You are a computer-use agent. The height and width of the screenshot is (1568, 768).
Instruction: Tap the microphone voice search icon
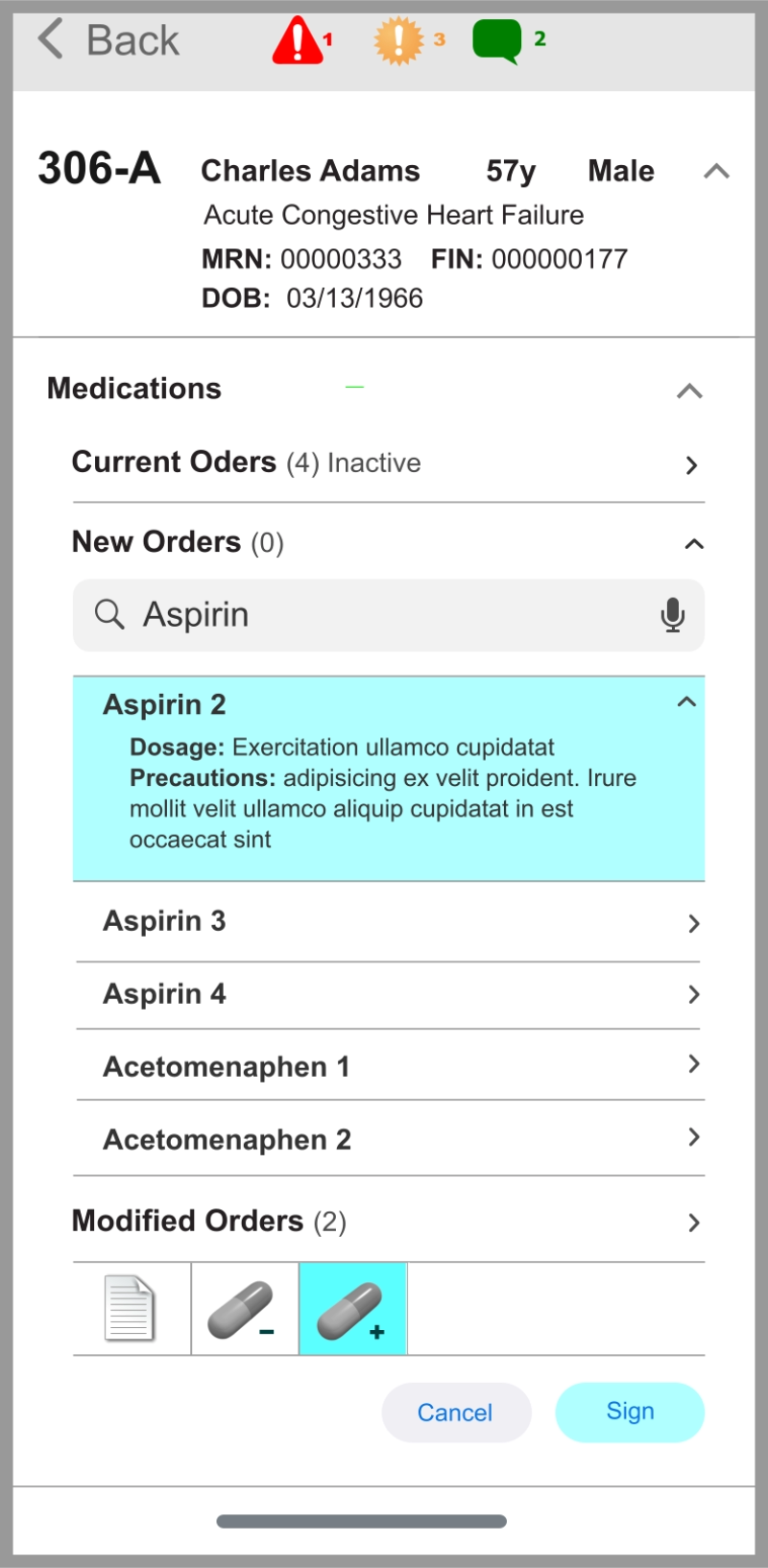coord(673,615)
